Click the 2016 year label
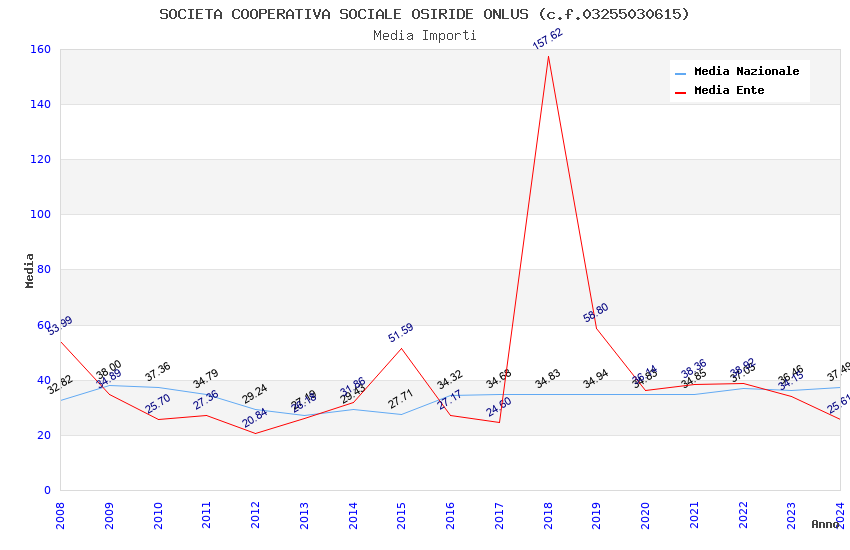This screenshot has width=850, height=550. [x=450, y=515]
